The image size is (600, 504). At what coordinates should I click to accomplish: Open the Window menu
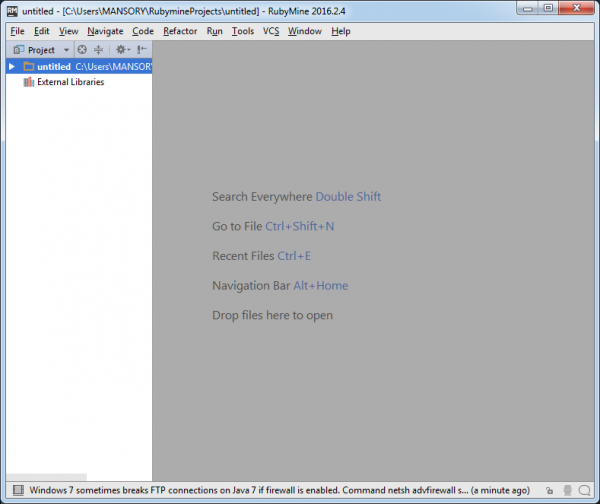coord(305,31)
